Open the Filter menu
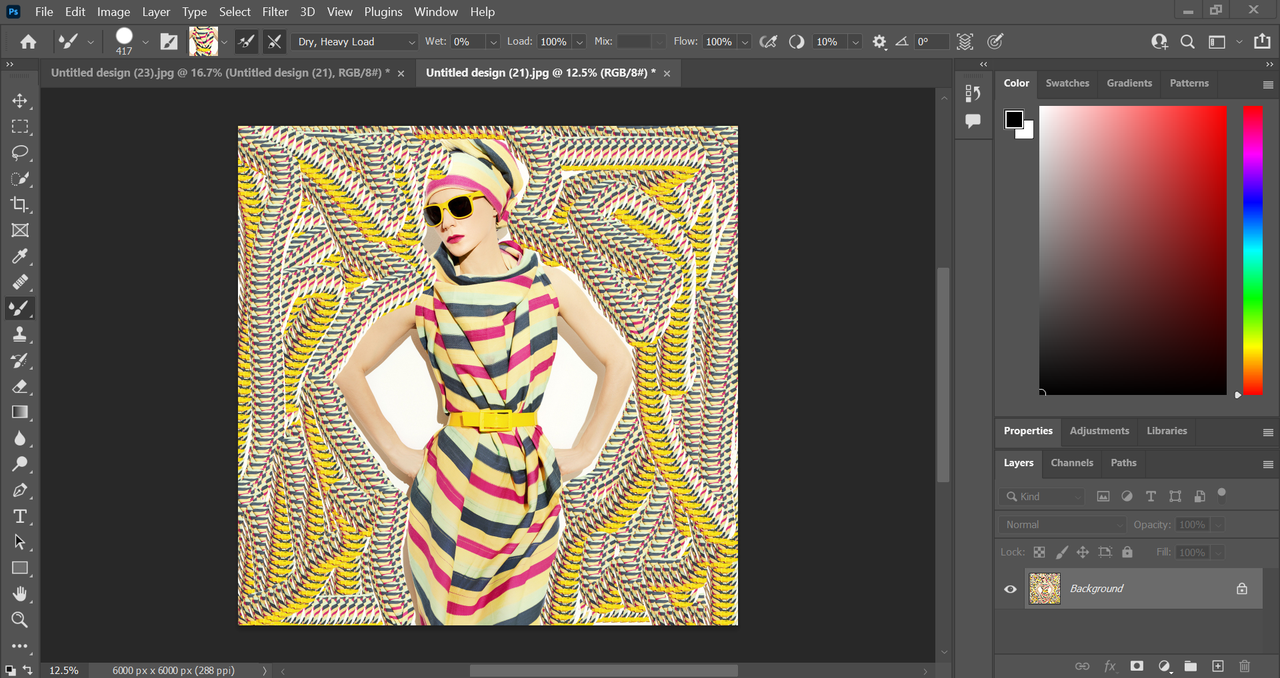Viewport: 1280px width, 678px height. [x=275, y=12]
